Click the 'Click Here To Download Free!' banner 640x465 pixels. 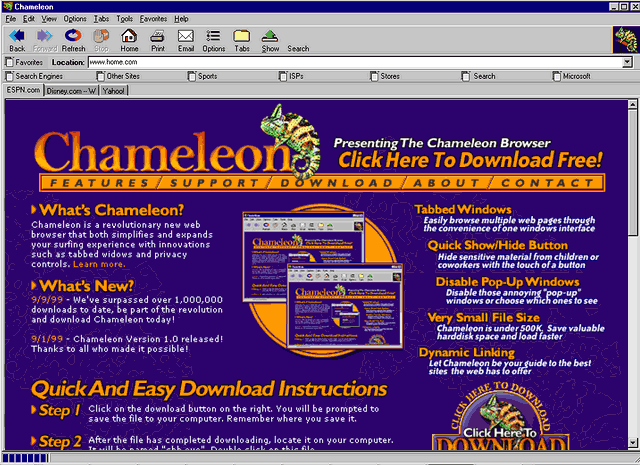[x=470, y=160]
